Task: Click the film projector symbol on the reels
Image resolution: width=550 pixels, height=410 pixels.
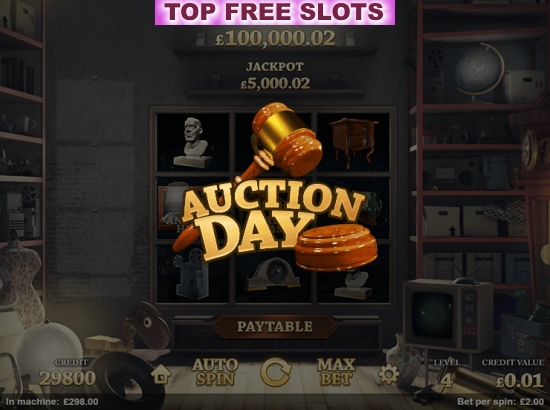Action: point(191,273)
